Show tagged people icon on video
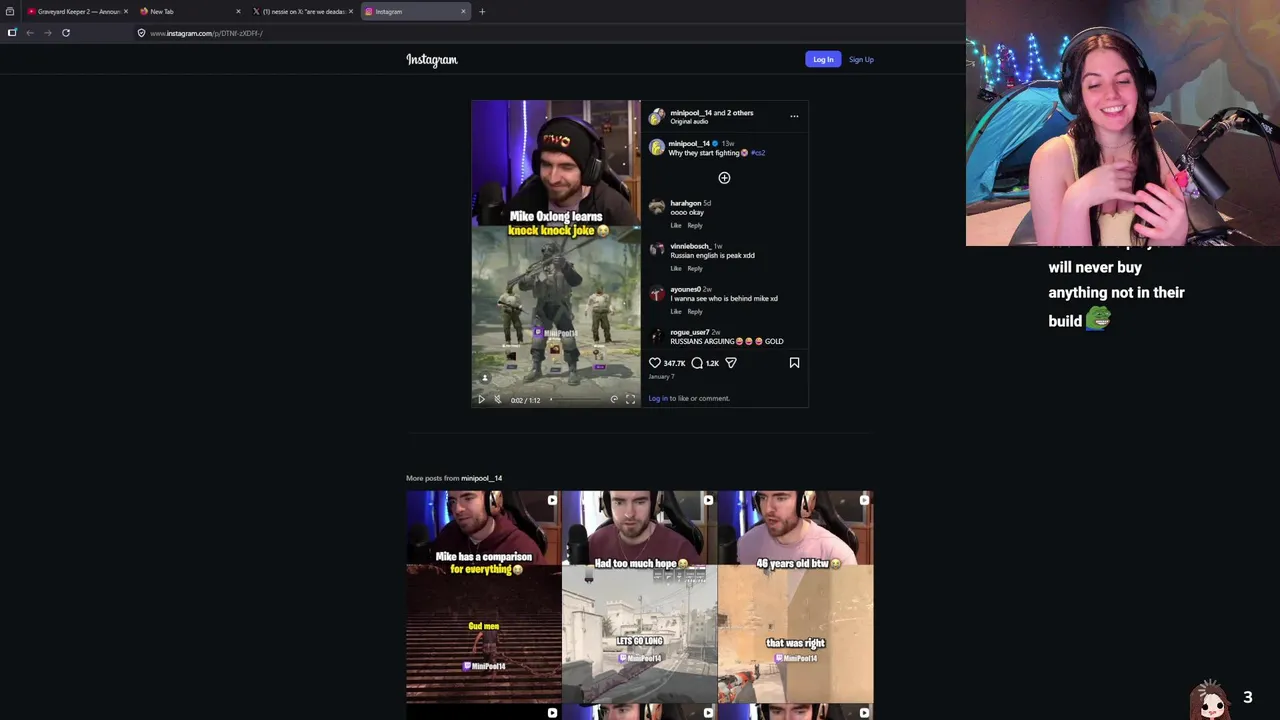The width and height of the screenshot is (1280, 720). click(x=485, y=378)
